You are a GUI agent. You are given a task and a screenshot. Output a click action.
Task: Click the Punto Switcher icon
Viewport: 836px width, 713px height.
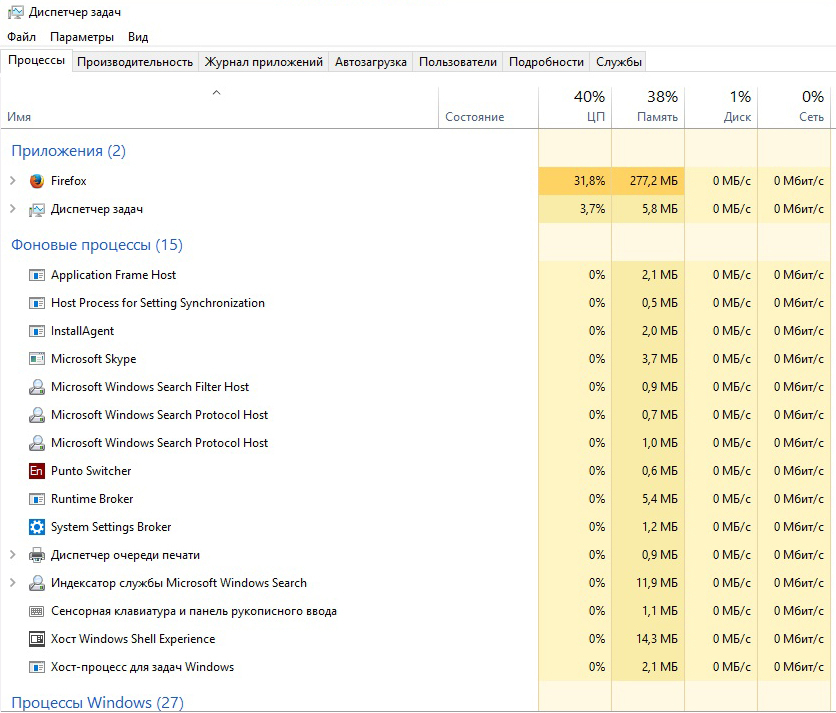click(37, 471)
